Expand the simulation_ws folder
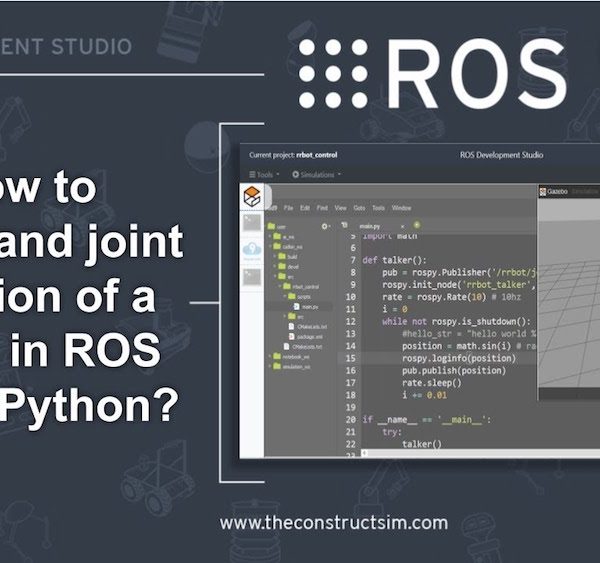Image resolution: width=600 pixels, height=563 pixels. (x=270, y=366)
